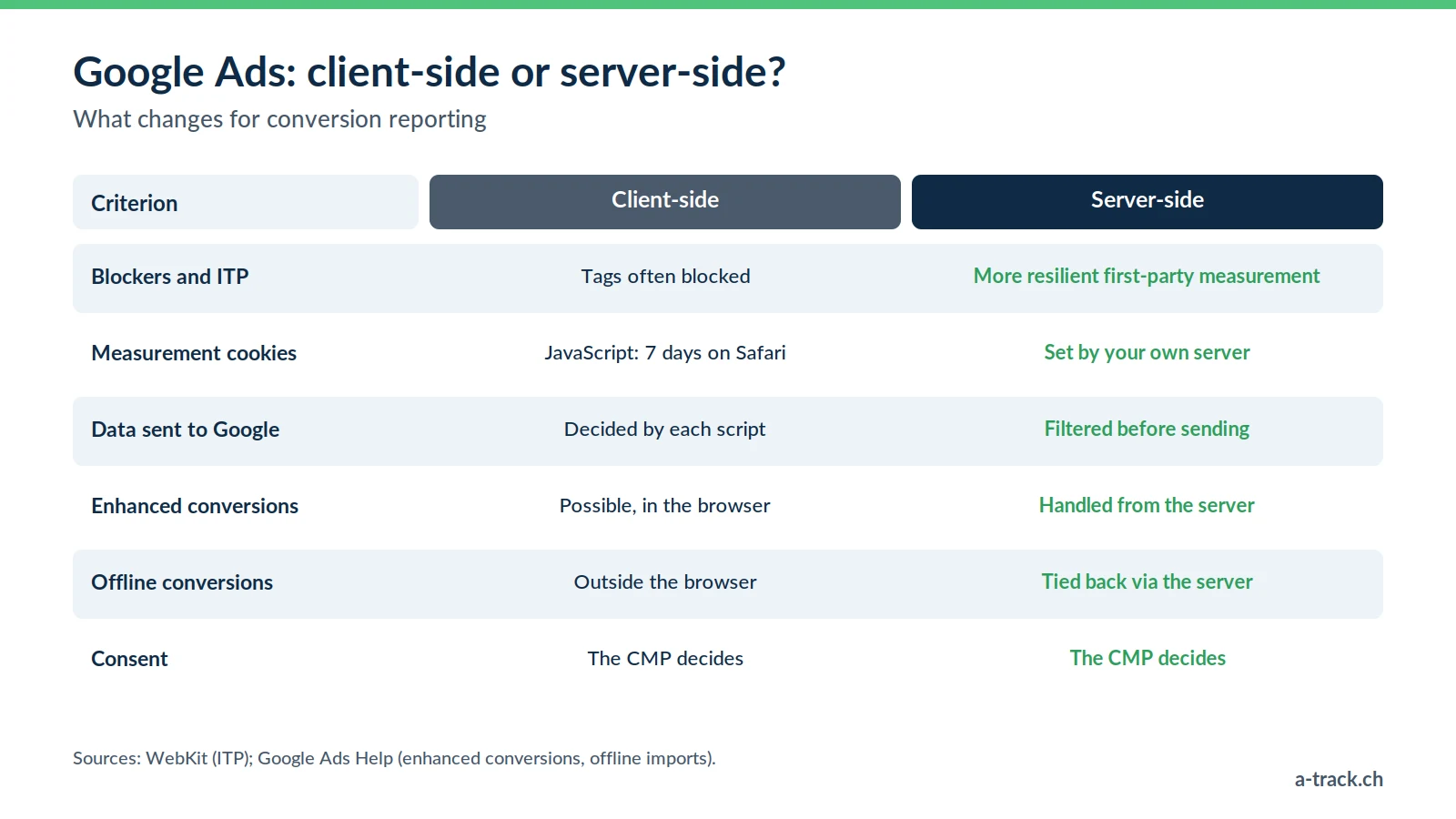Click the 'Consent' row label
Screen dimensions: 1456x819
tap(129, 659)
